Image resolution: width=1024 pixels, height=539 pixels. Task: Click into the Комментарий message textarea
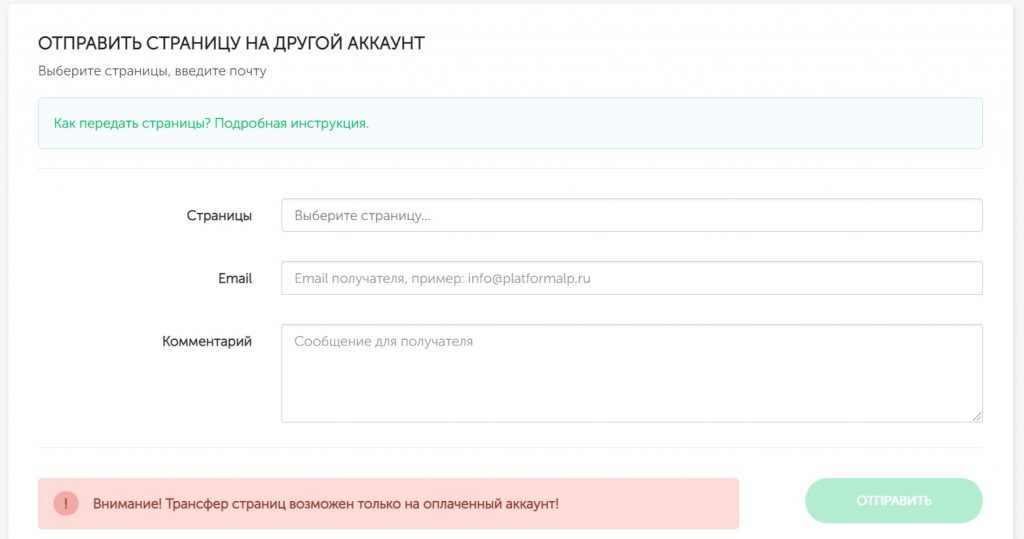pos(632,373)
